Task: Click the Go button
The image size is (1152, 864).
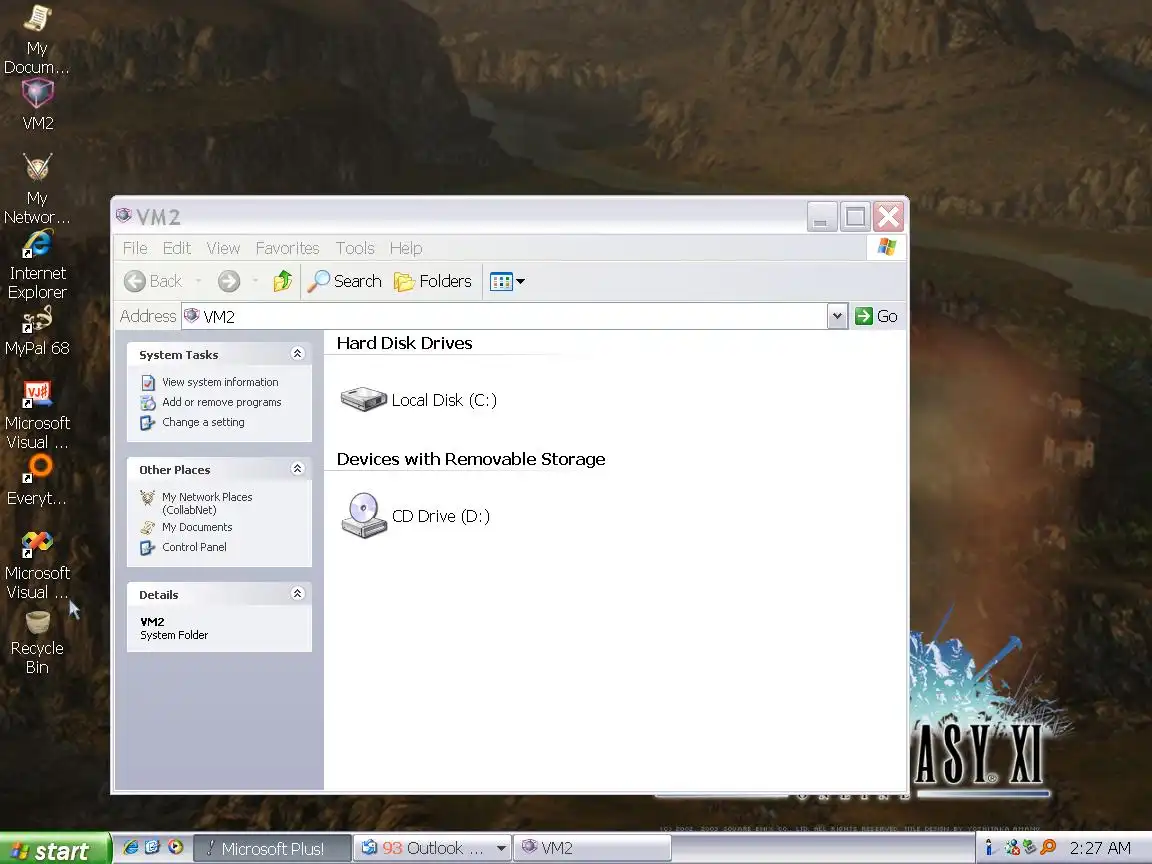Action: coord(876,317)
